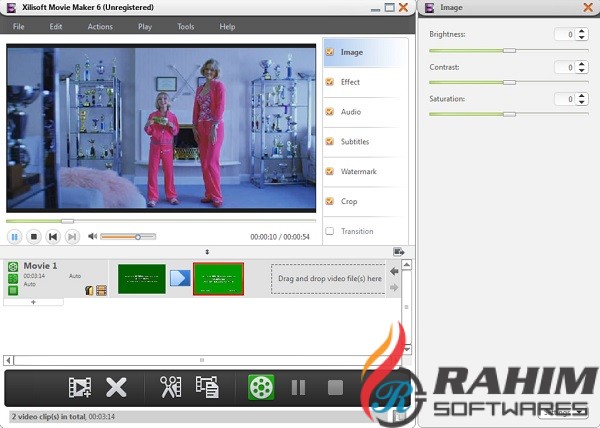This screenshot has height=428, width=600.
Task: Open the Actions menu
Action: (100, 26)
